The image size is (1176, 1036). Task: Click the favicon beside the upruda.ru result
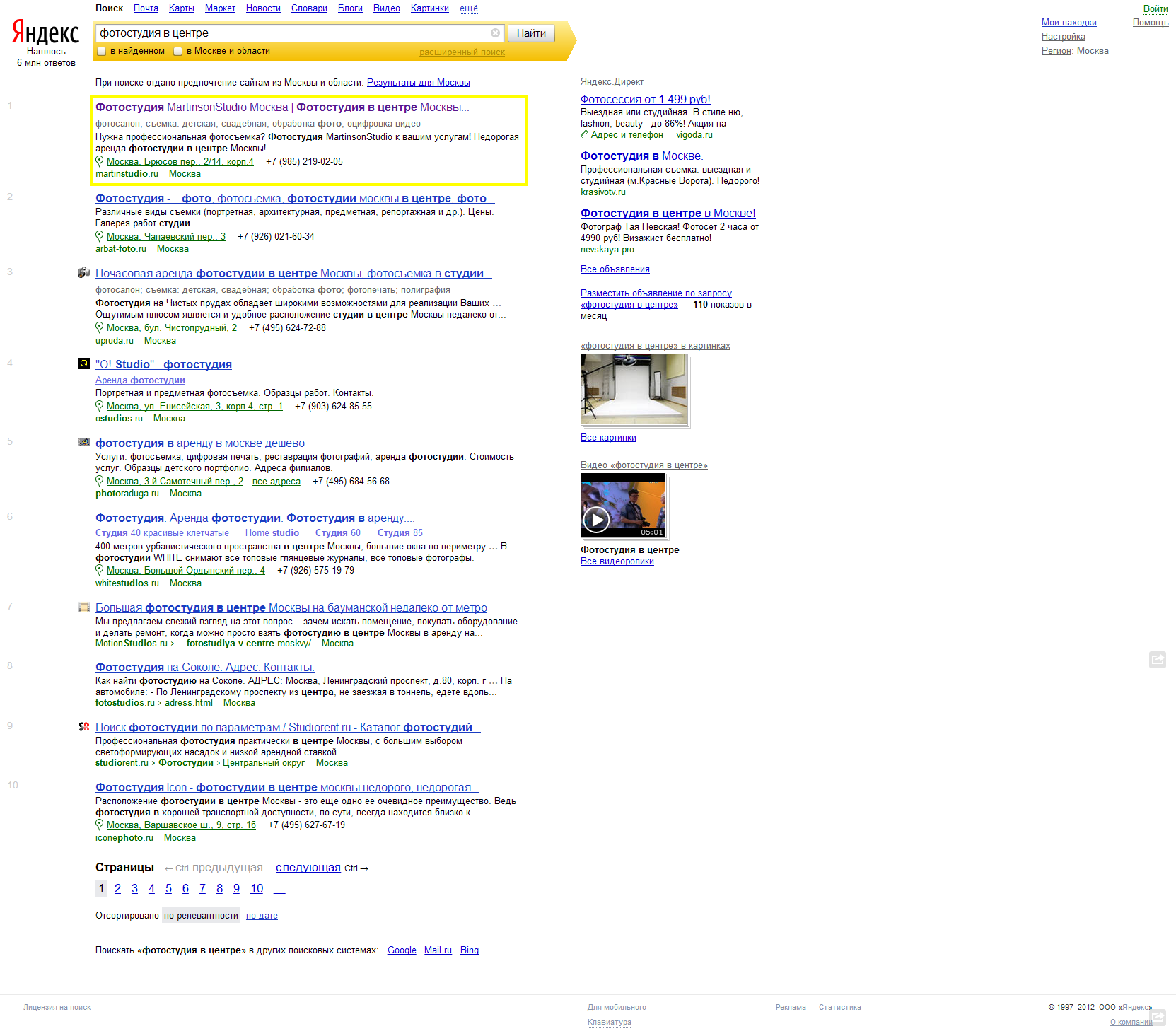[84, 273]
